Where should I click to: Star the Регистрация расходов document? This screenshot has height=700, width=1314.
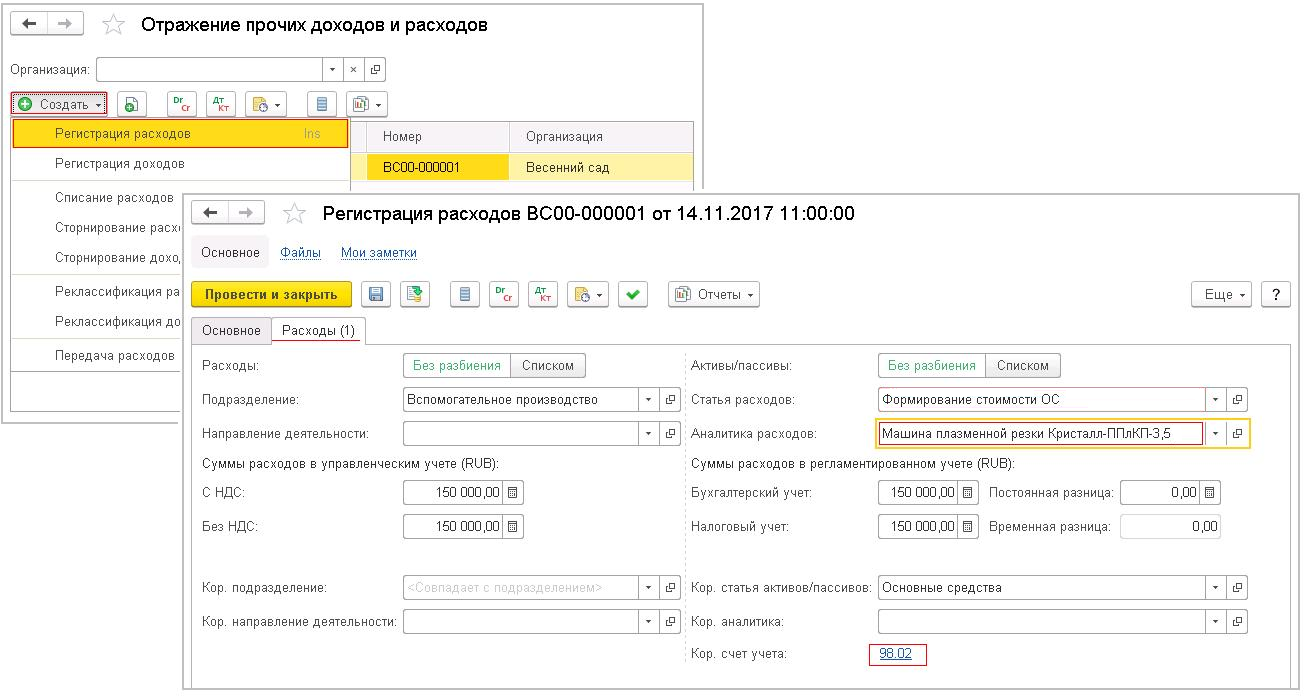(294, 213)
